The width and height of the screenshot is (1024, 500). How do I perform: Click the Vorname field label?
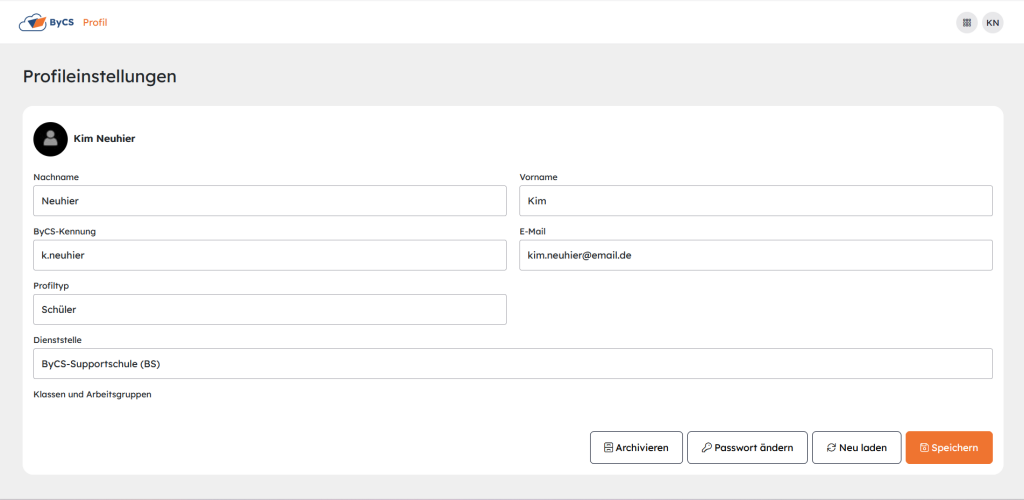coord(539,177)
